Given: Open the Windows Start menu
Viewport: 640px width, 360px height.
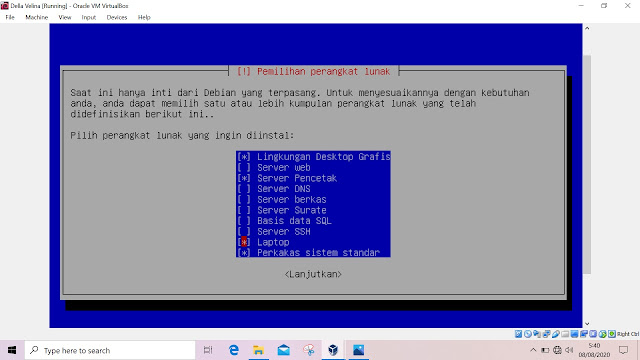Looking at the screenshot, I should click(12, 350).
